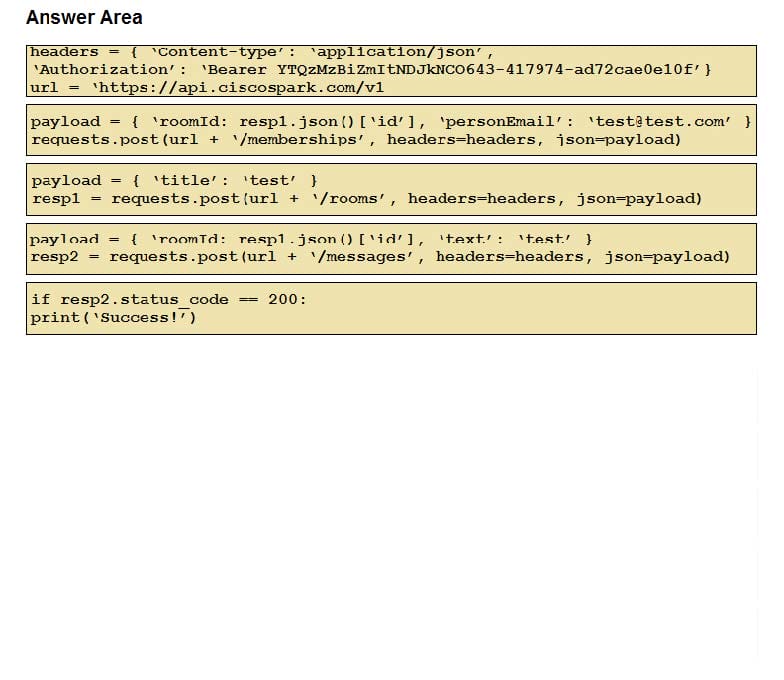Click the title test payload line
Image resolution: width=784 pixels, height=680 pixels.
[174, 180]
